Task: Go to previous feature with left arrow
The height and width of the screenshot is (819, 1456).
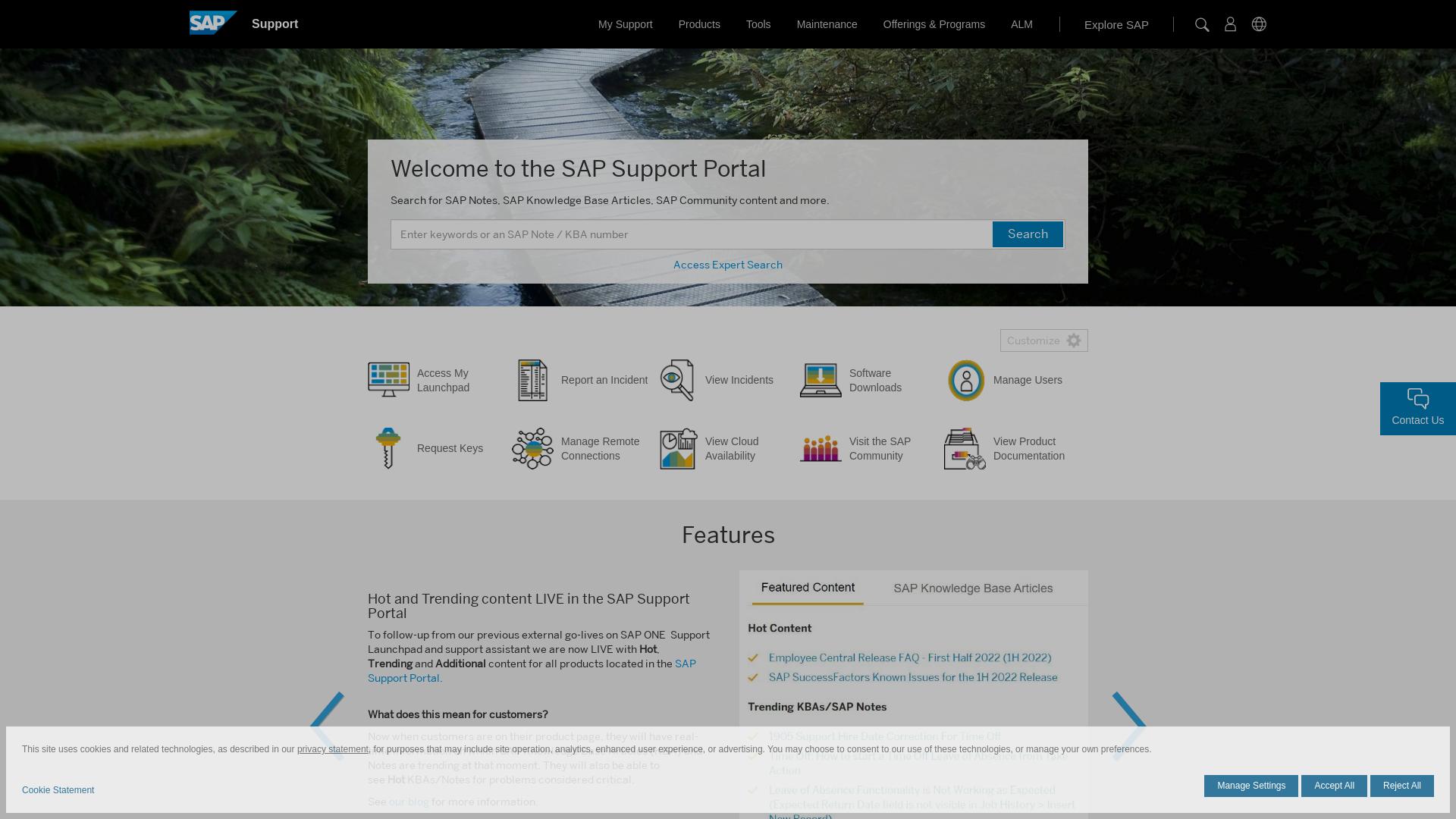Action: click(x=327, y=726)
